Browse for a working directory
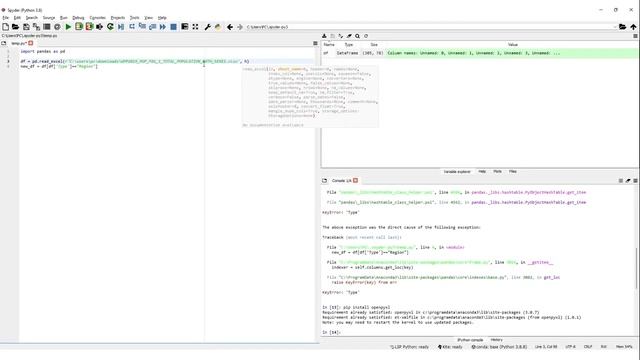This screenshot has width=640, height=360. (x=622, y=27)
